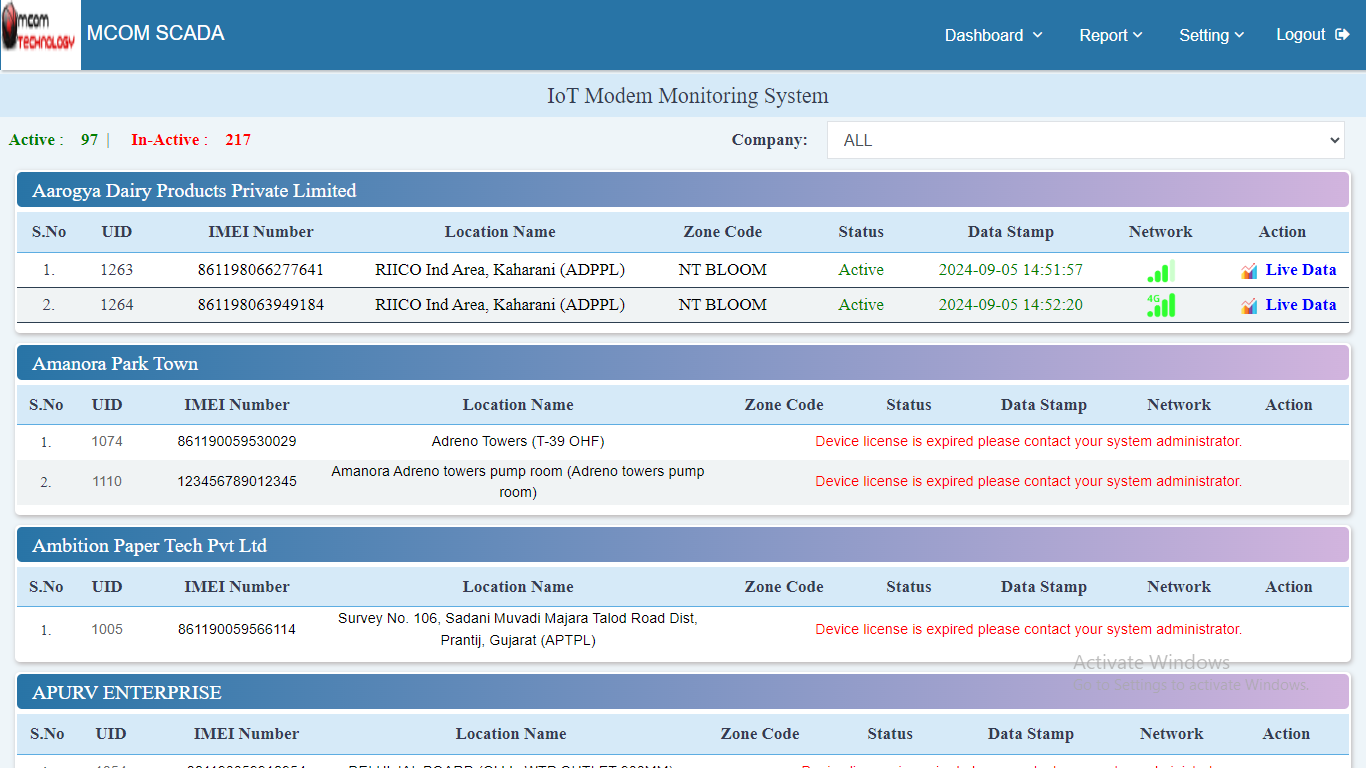Viewport: 1366px width, 768px height.
Task: Click the Ambition Paper Tech Pvt Ltd header
Action: coord(149,546)
